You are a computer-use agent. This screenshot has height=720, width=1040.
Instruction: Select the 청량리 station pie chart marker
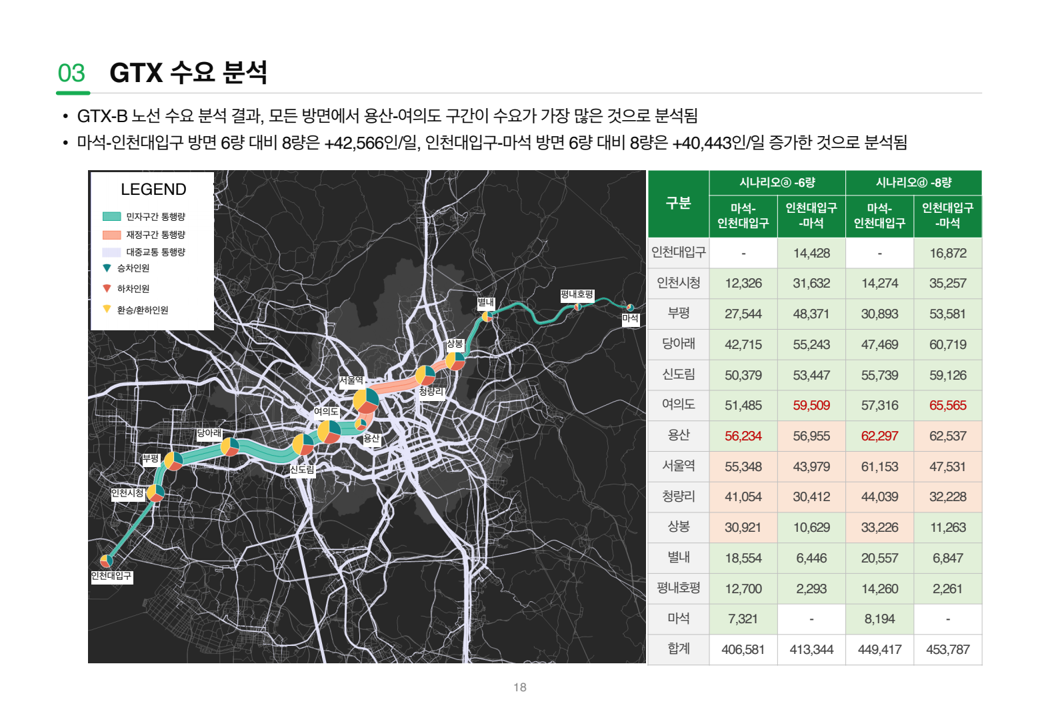[425, 375]
